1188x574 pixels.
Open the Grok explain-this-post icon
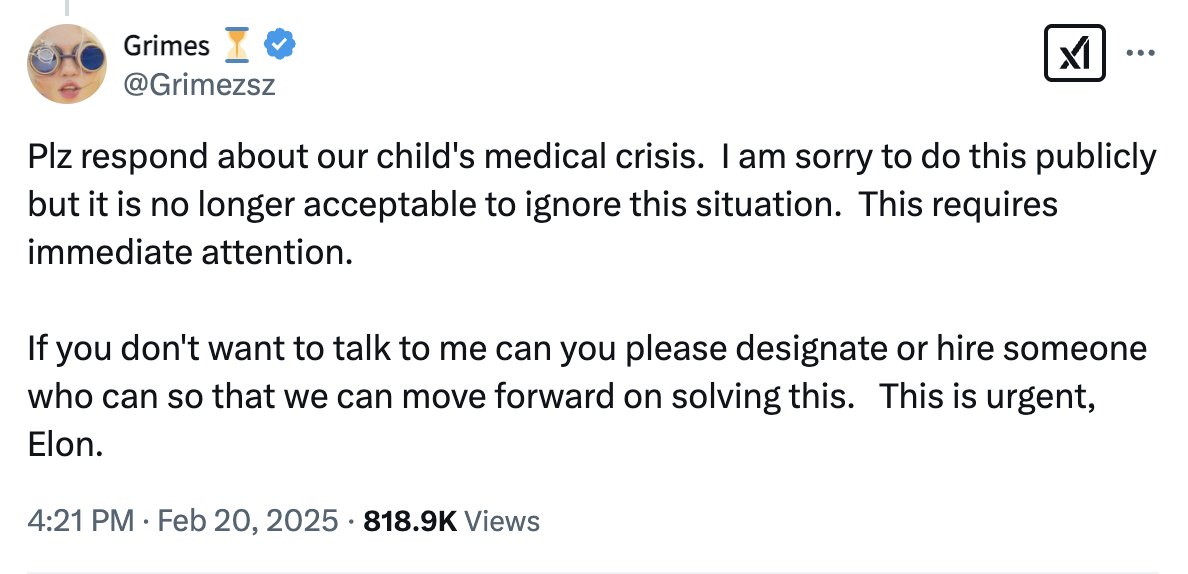click(x=1074, y=54)
